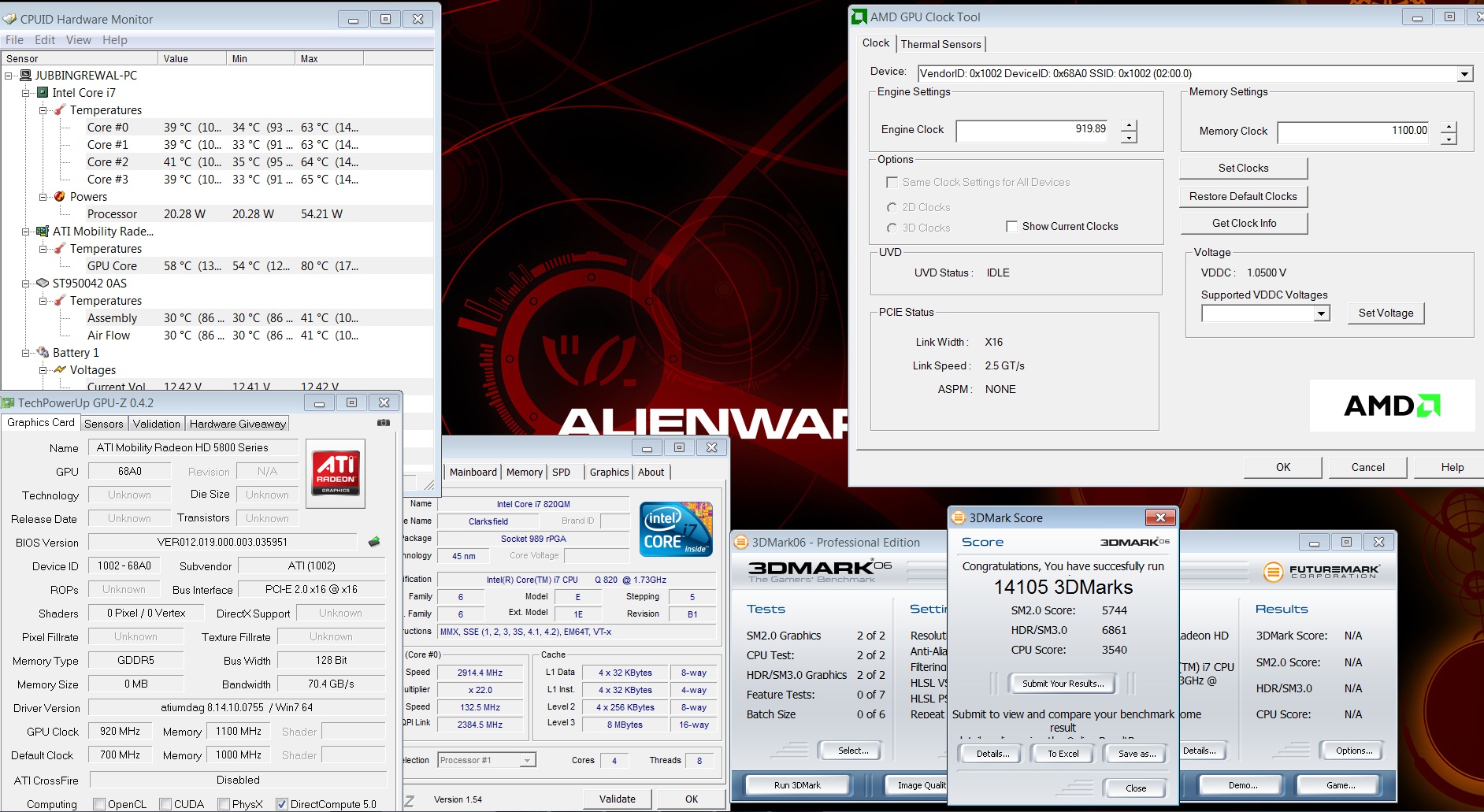Screen dimensions: 1484x812
Task: Open the Supported VDDC Voltages dropdown
Action: [1322, 313]
